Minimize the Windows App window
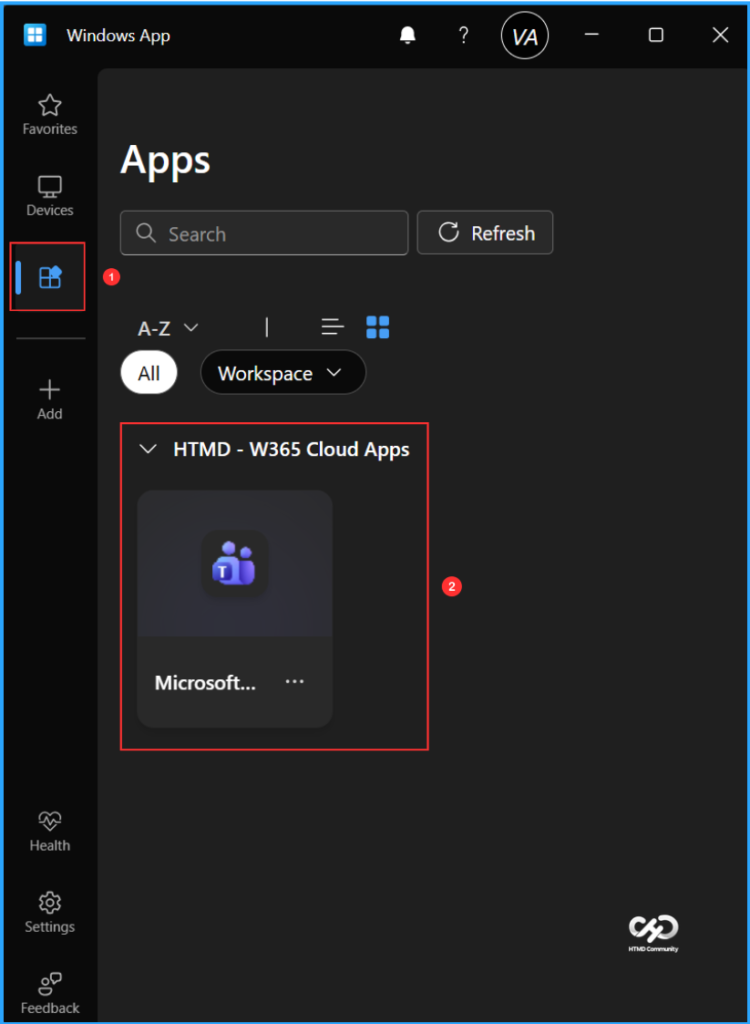 click(592, 35)
